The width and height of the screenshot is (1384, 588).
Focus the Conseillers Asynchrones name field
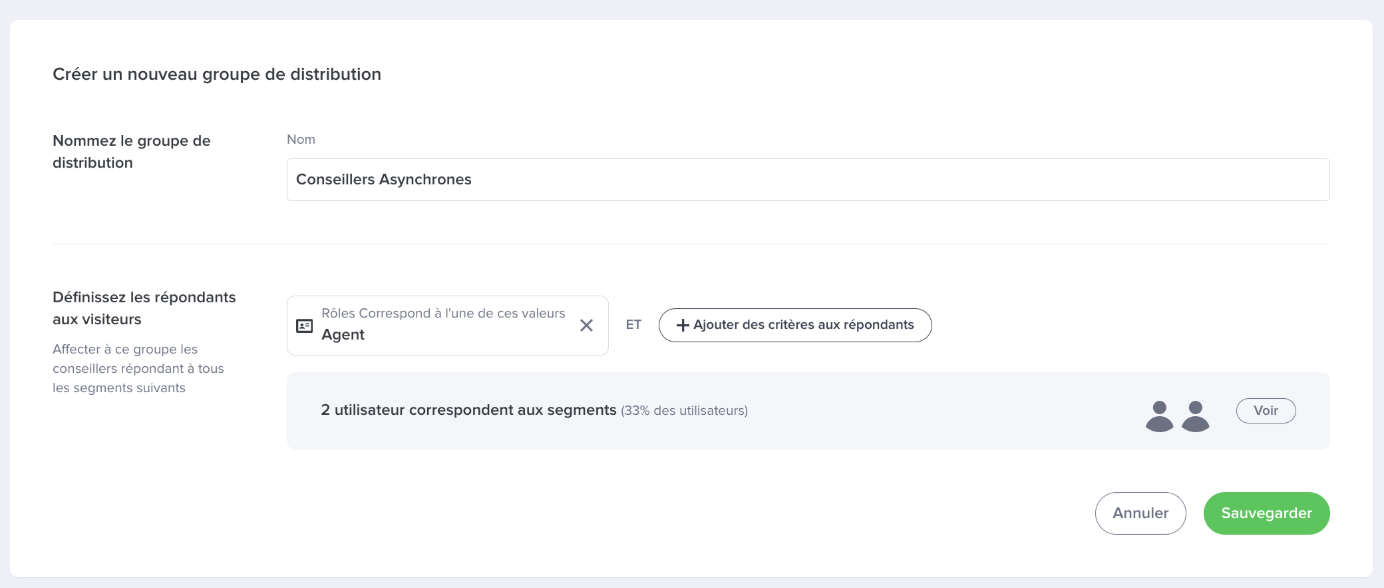[x=807, y=180]
